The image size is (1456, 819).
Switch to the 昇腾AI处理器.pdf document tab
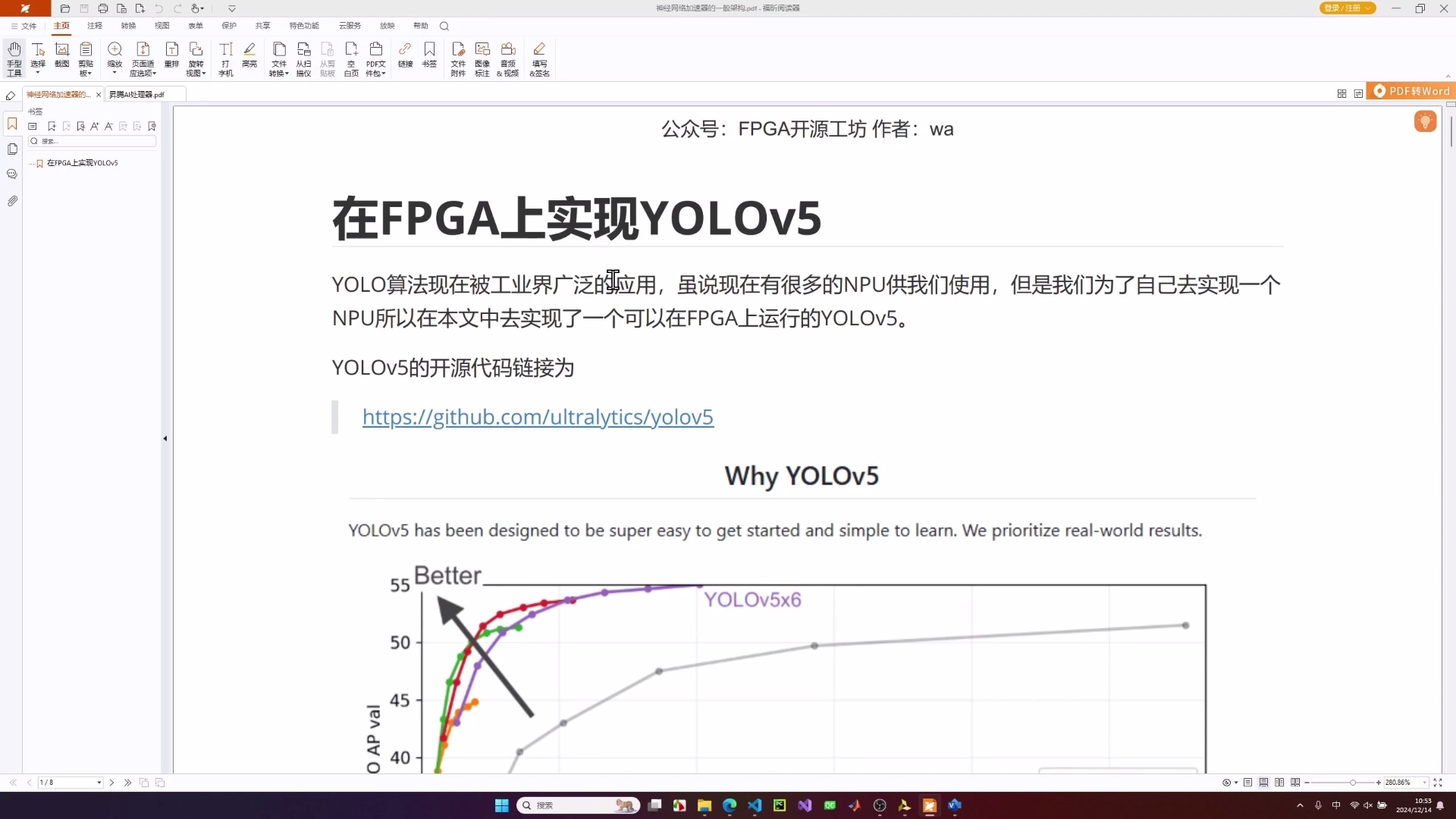pyautogui.click(x=137, y=94)
